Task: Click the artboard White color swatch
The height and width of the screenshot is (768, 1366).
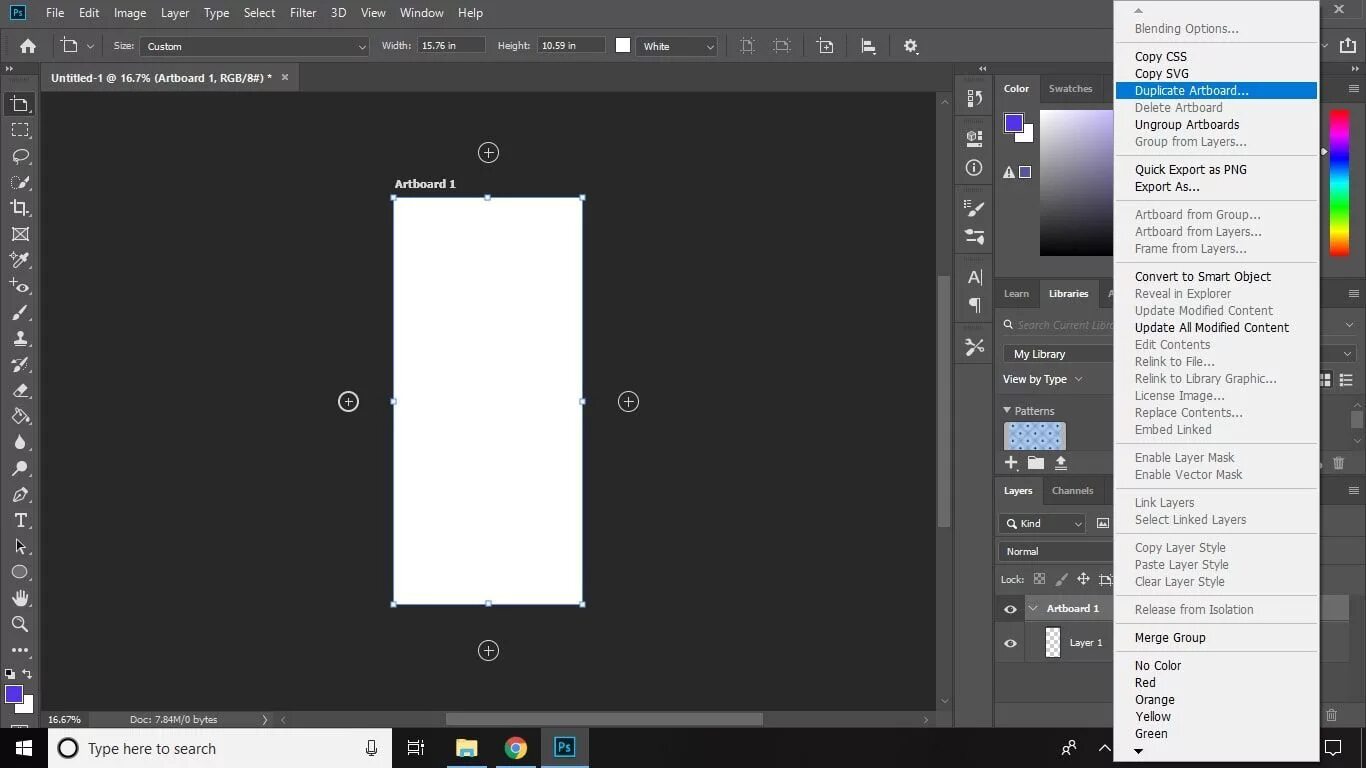Action: coord(623,46)
